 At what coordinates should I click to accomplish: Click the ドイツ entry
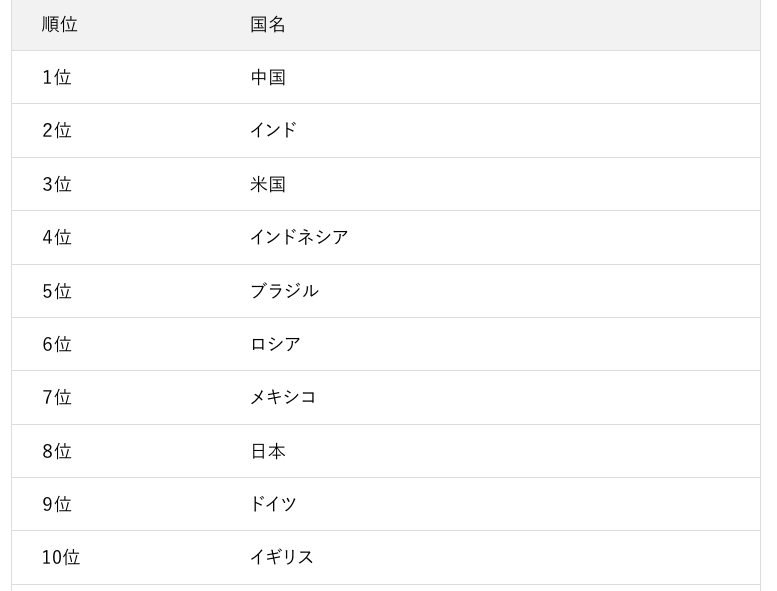coord(273,504)
